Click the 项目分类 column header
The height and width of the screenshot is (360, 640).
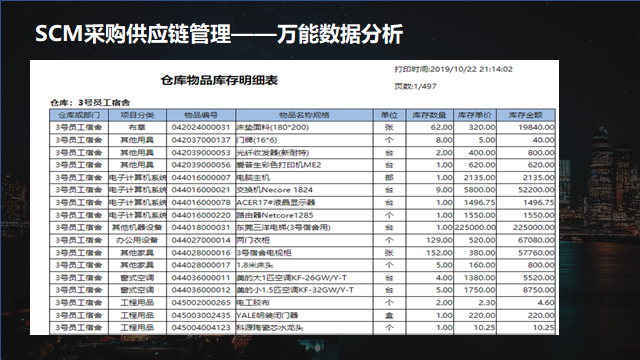pyautogui.click(x=138, y=115)
